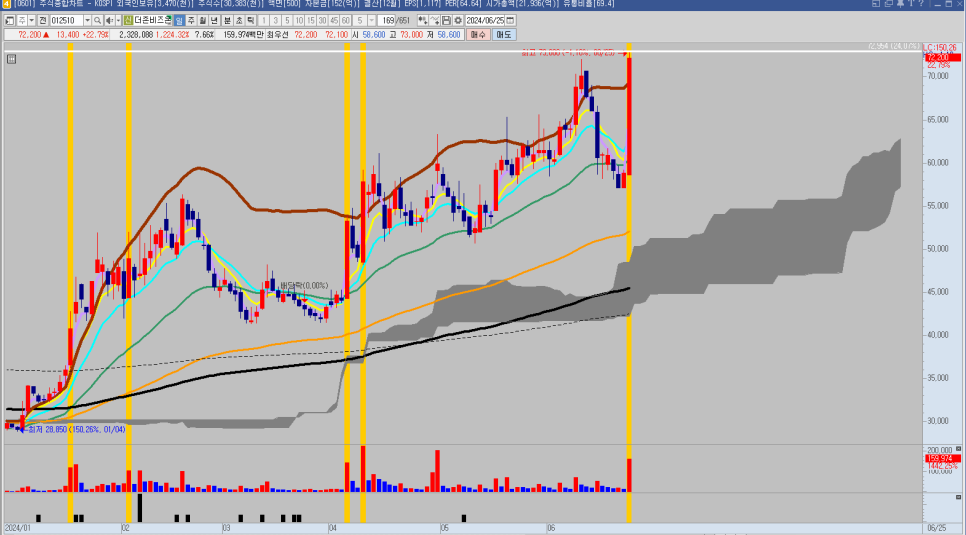This screenshot has height=535, width=966.
Task: Open the stock search magnifier
Action: click(x=97, y=20)
